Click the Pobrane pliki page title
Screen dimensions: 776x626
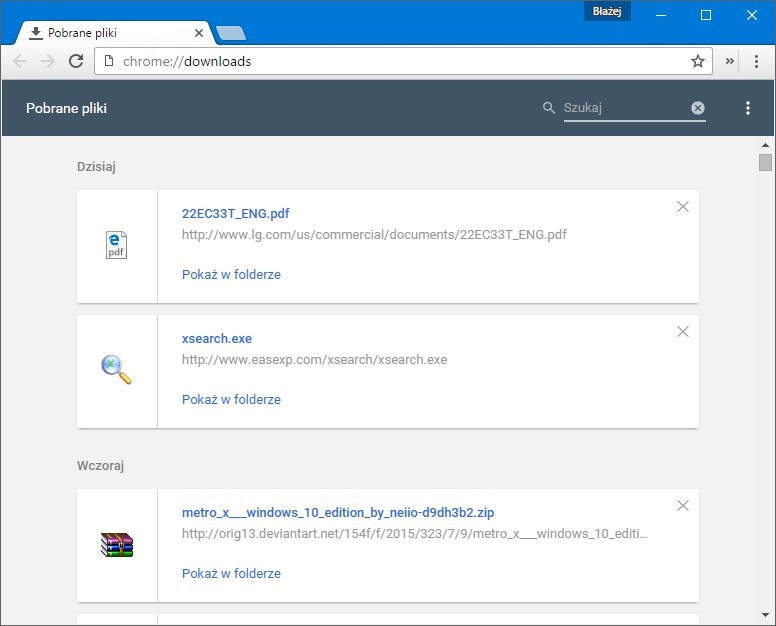point(66,108)
